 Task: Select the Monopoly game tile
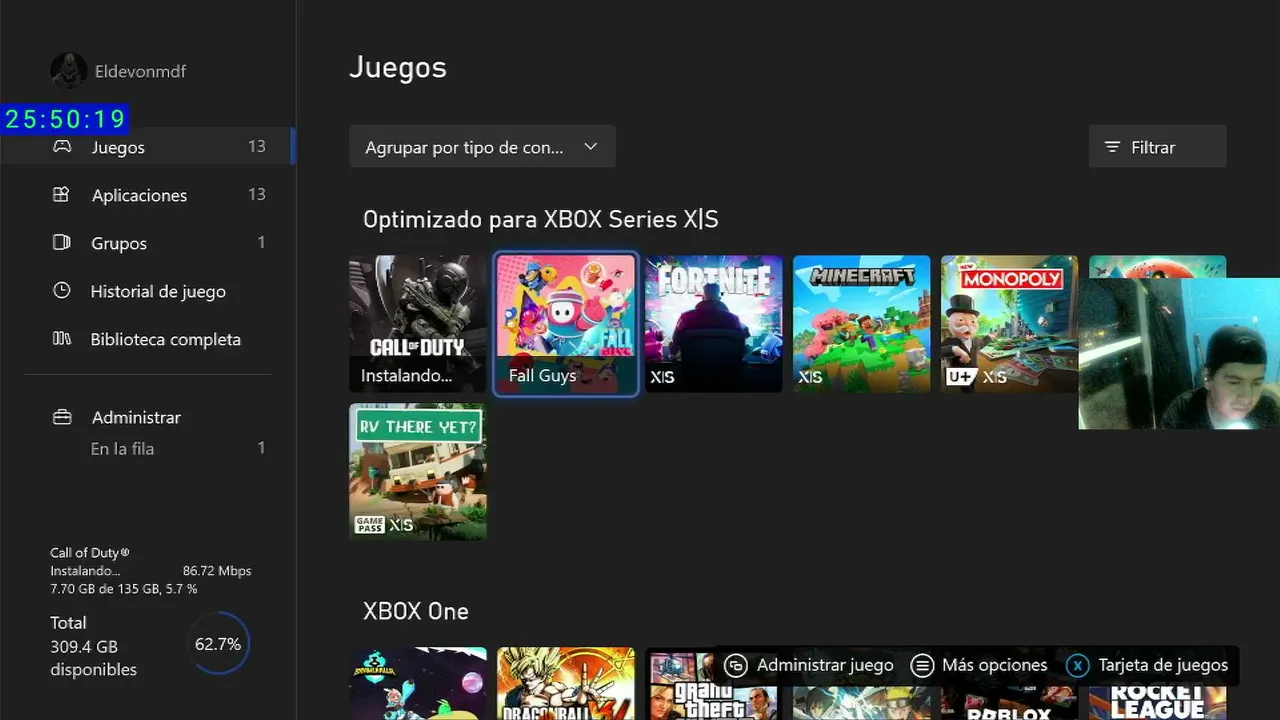coord(1010,324)
